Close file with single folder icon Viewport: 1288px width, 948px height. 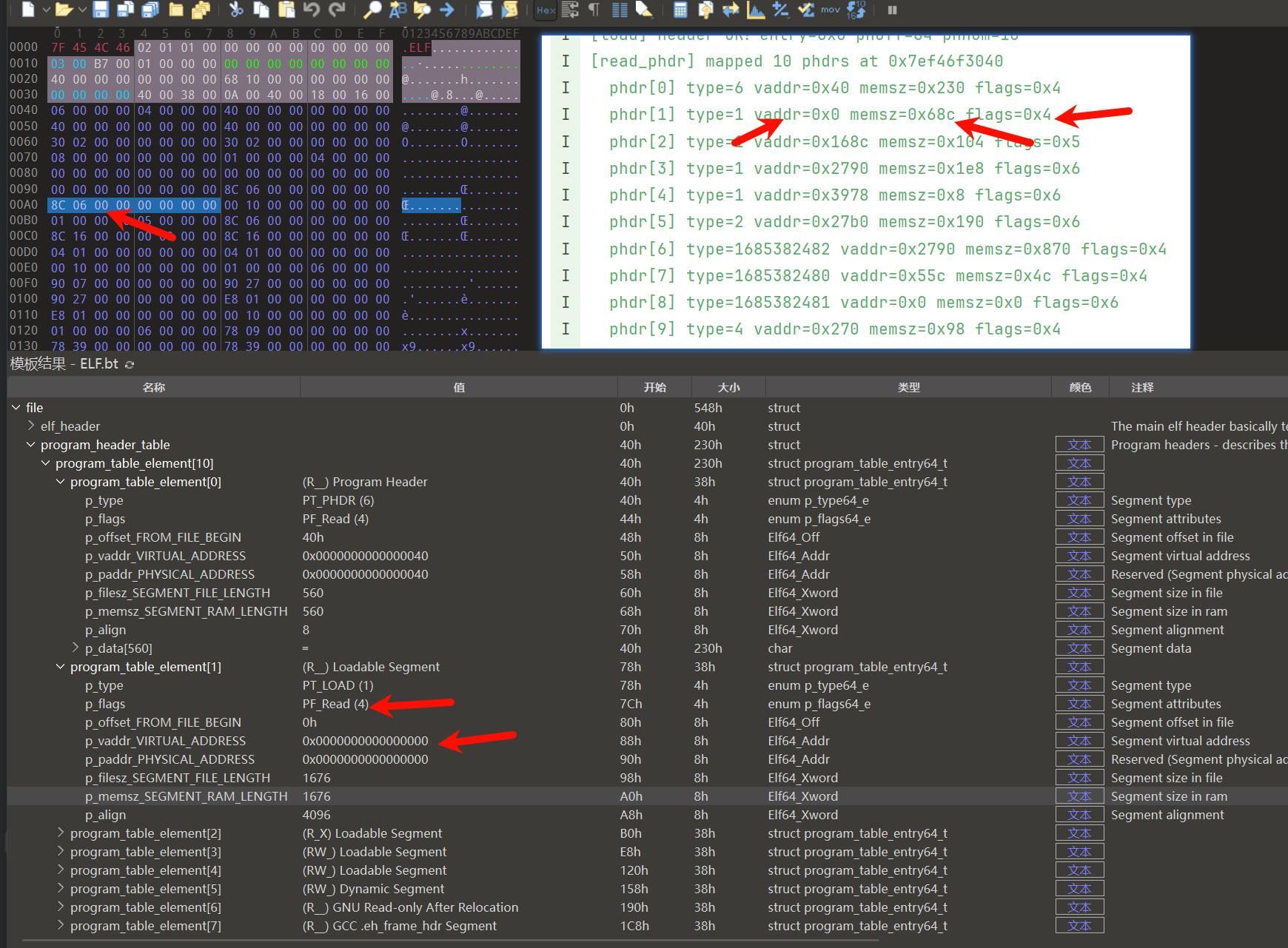point(176,10)
